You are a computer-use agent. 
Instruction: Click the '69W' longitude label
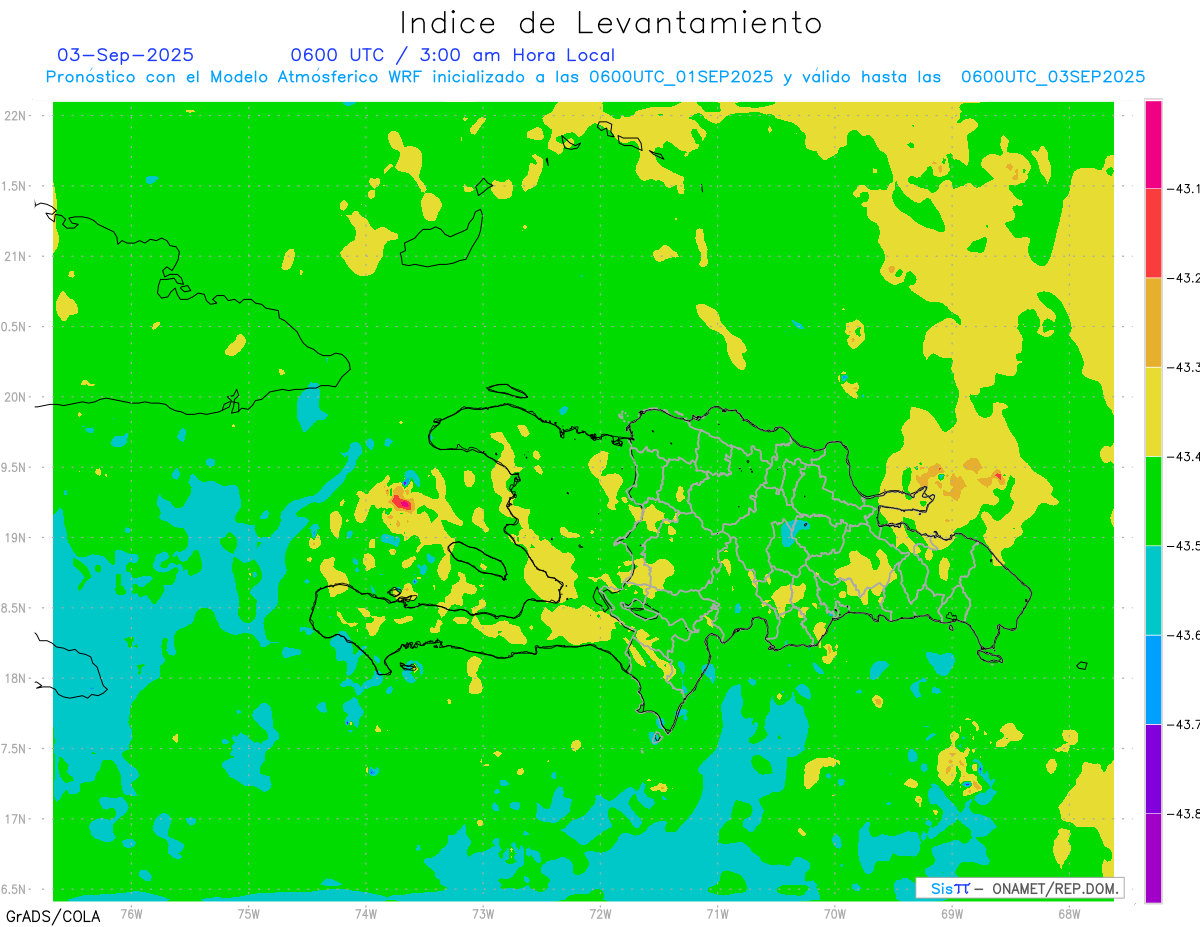coord(952,913)
